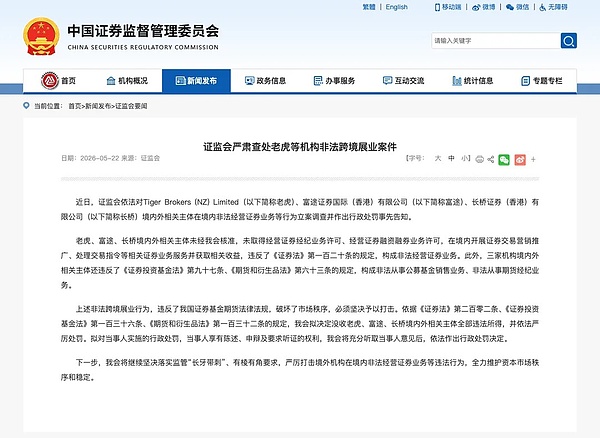The width and height of the screenshot is (600, 438).
Task: Share article via red Weibo icon
Action: pos(520,160)
